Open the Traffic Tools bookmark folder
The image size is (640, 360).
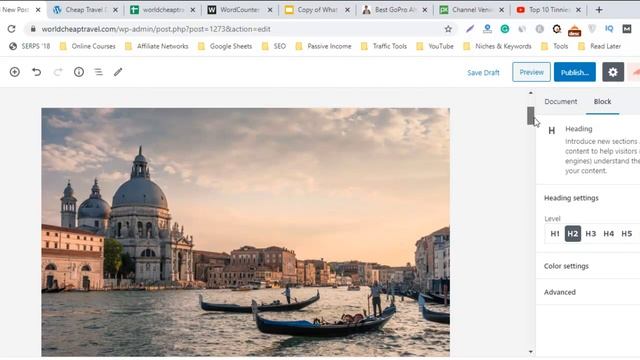[x=384, y=46]
